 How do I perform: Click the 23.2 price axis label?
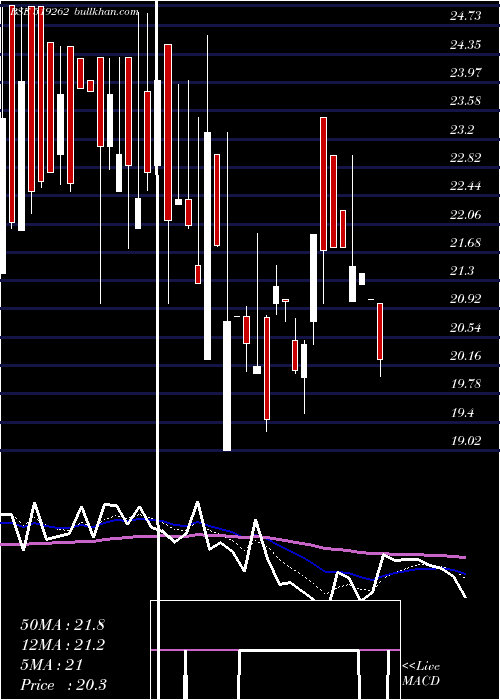(462, 130)
